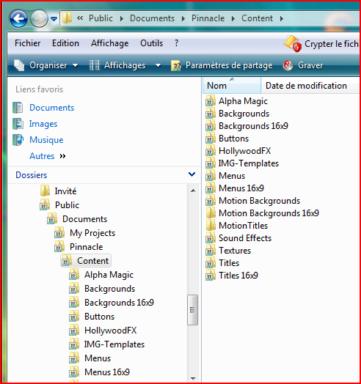Click the Back navigation arrow button
The height and width of the screenshot is (384, 361).
[18, 19]
